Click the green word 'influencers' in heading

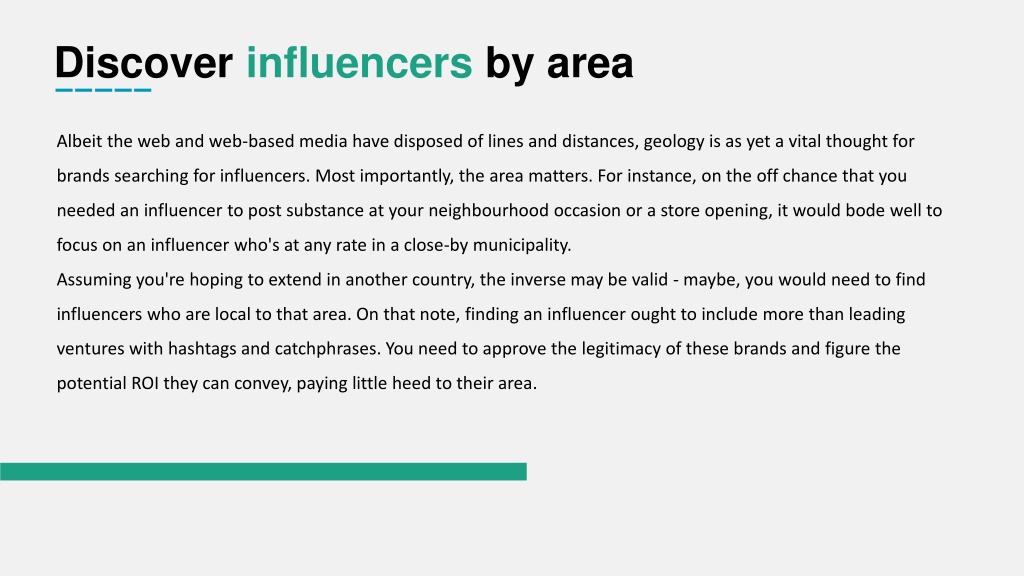click(359, 63)
